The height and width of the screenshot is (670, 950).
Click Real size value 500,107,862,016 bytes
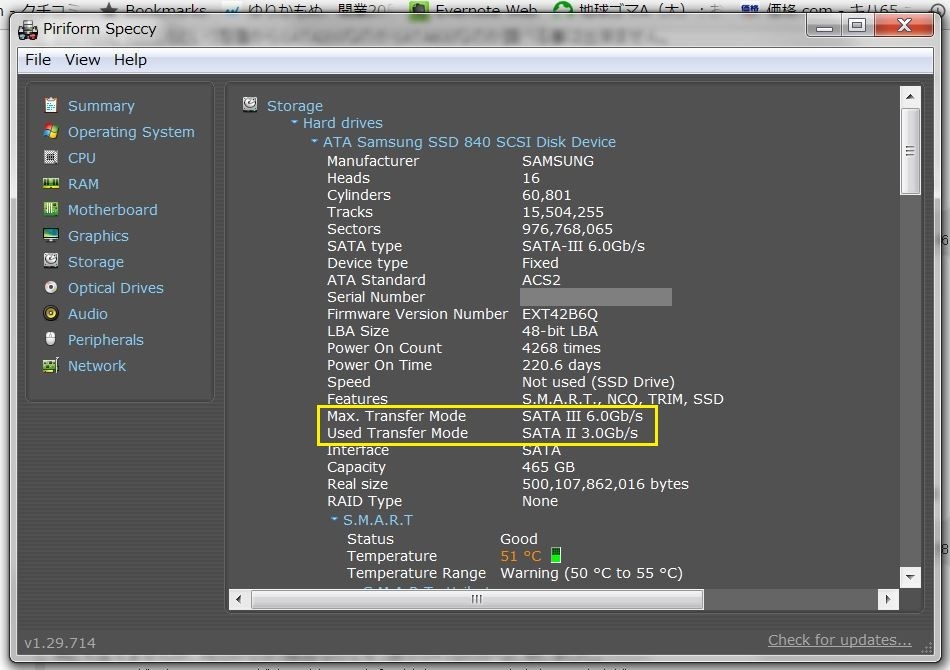tap(605, 483)
